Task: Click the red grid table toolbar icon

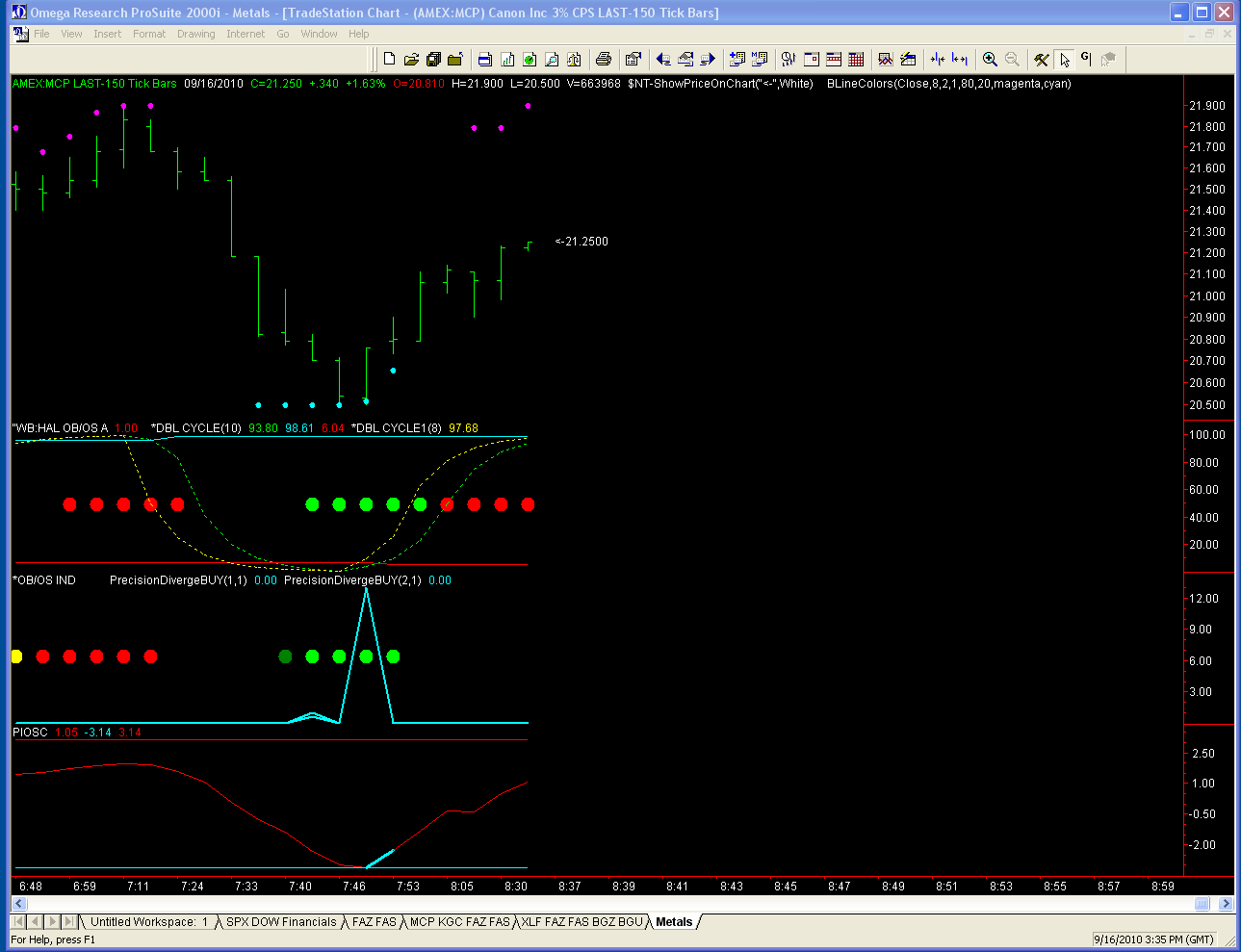Action: point(856,59)
